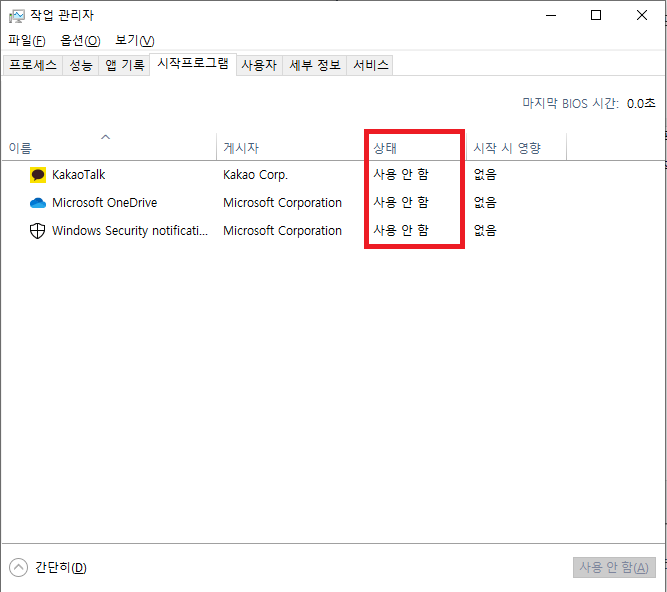Image resolution: width=667 pixels, height=592 pixels.
Task: Click Windows Security's 없음 startup impact
Action: [x=485, y=231]
